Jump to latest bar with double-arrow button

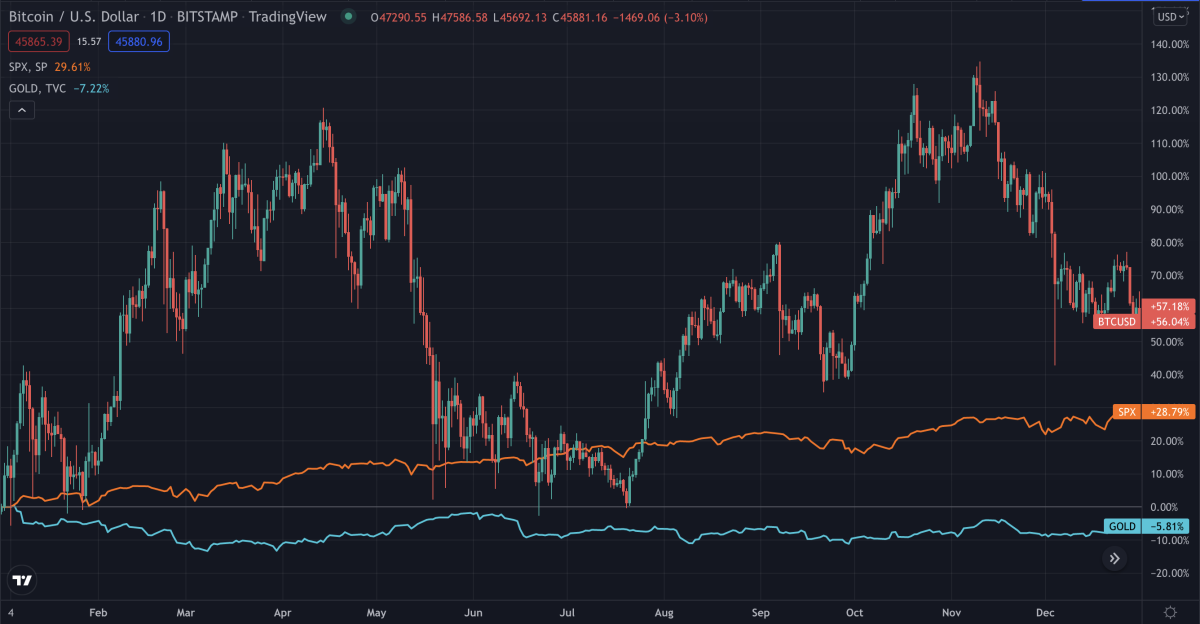coord(1115,560)
